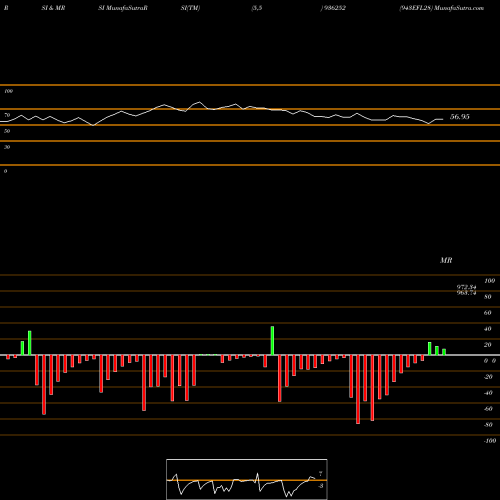500x500 pixels.
Task: Click the MR axis label -80
Action: tap(488, 425)
